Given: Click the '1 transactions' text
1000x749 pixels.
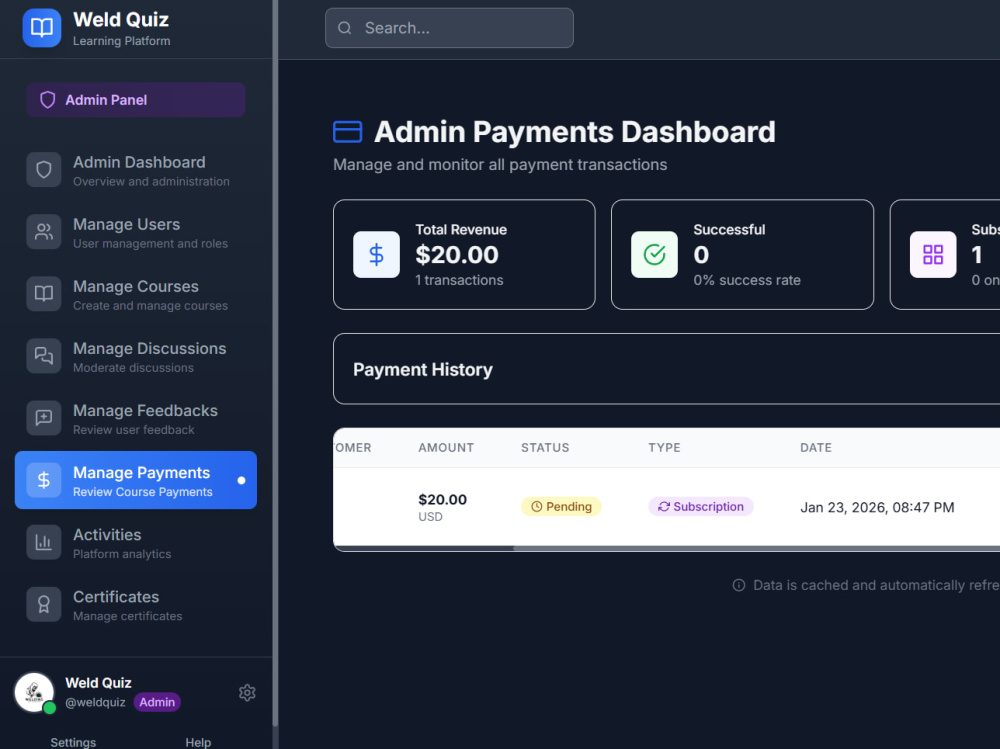Looking at the screenshot, I should pyautogui.click(x=459, y=280).
